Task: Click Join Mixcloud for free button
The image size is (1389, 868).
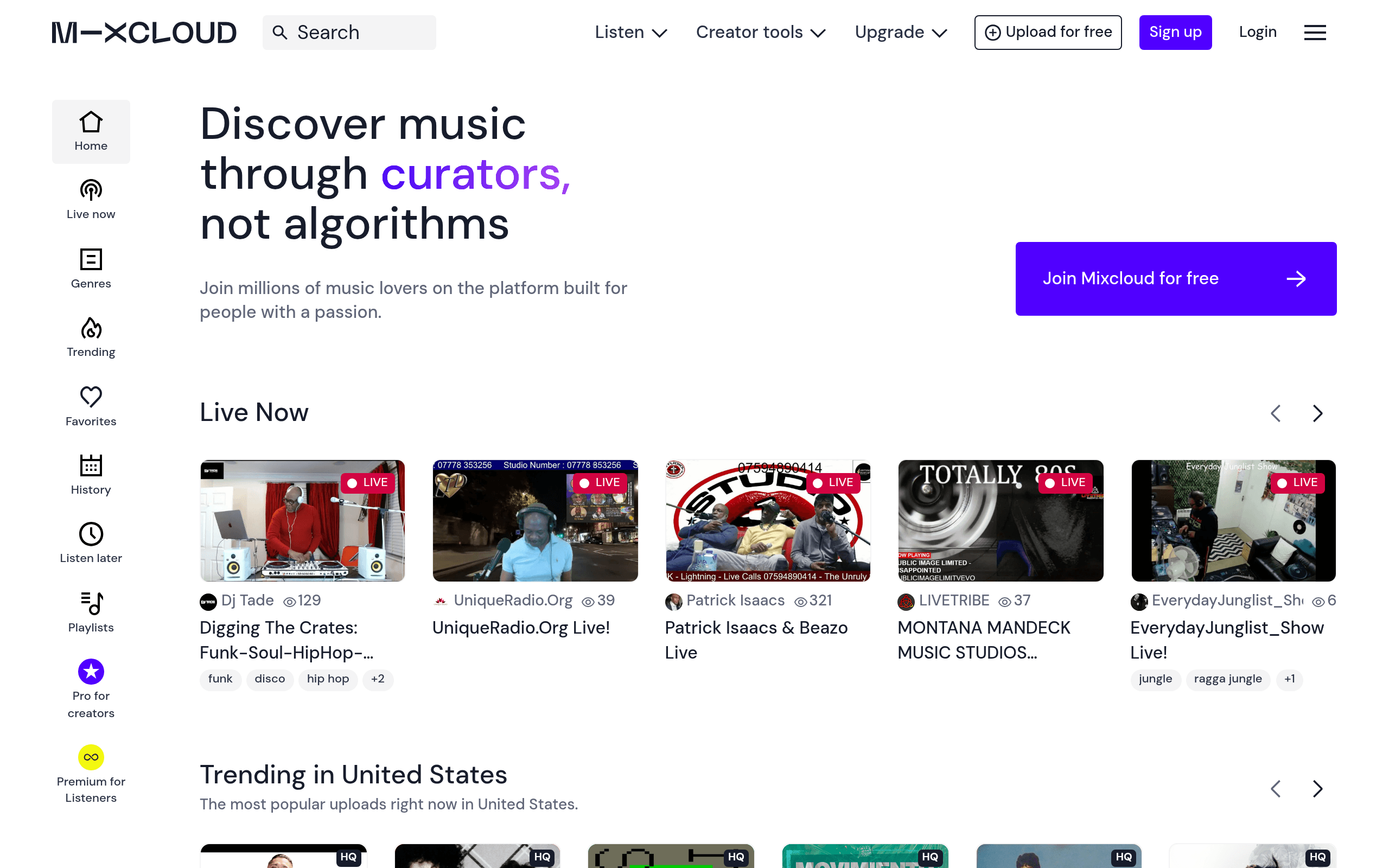Action: pos(1175,278)
